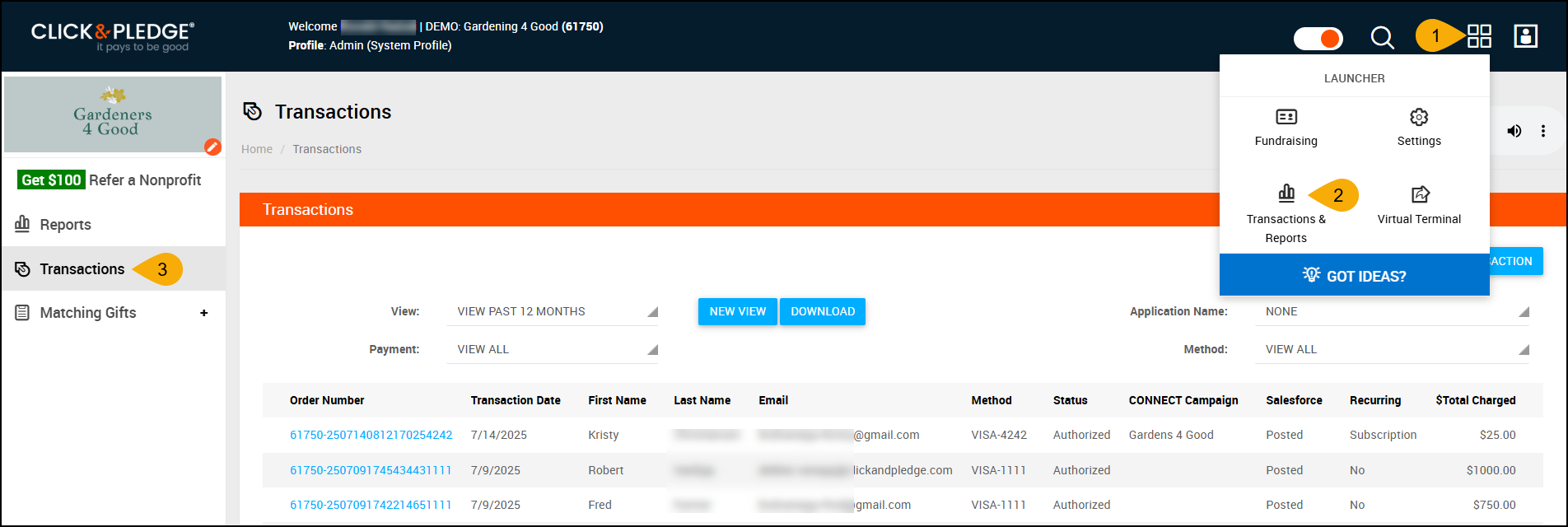Sort by Email column header
Screen dimensions: 1568x527
[x=773, y=400]
